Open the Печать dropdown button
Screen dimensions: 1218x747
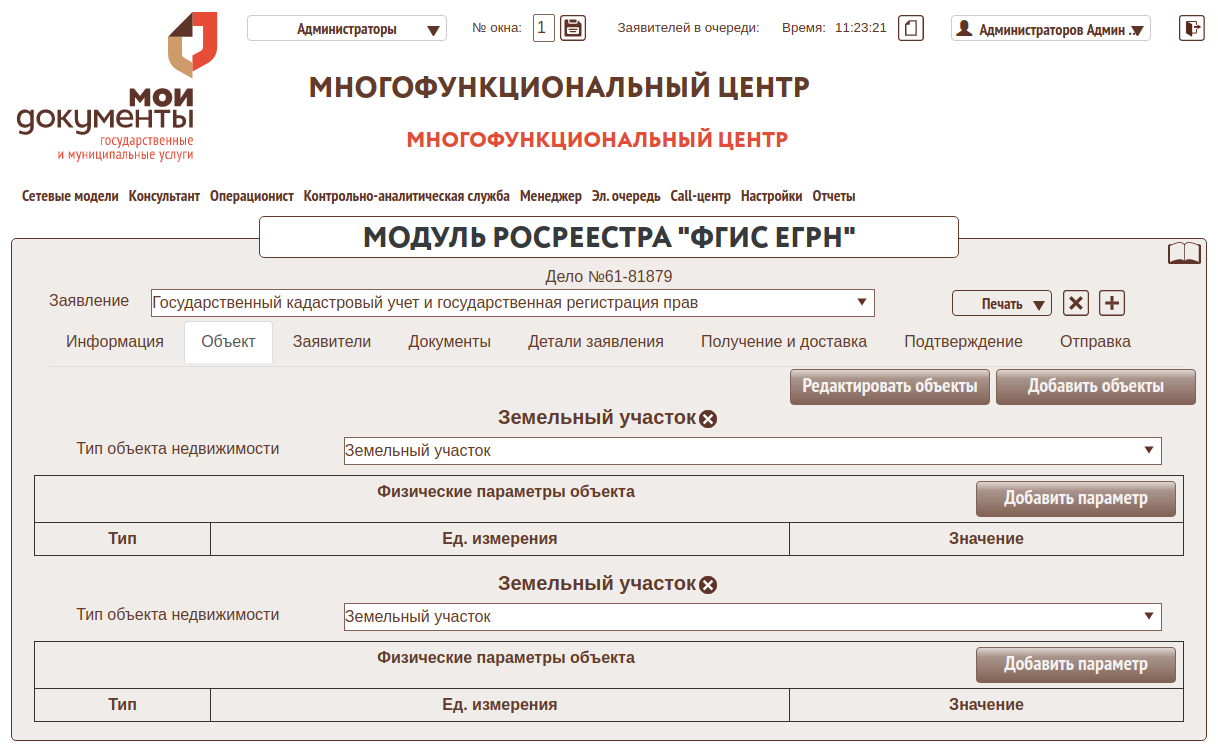pos(1002,304)
